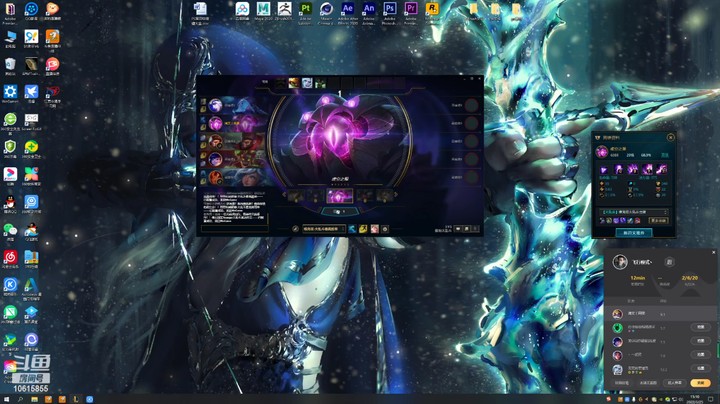Screen dimensions: 720x404
Task: Open the Rockstar Games launcher shortcut
Action: coord(432,13)
